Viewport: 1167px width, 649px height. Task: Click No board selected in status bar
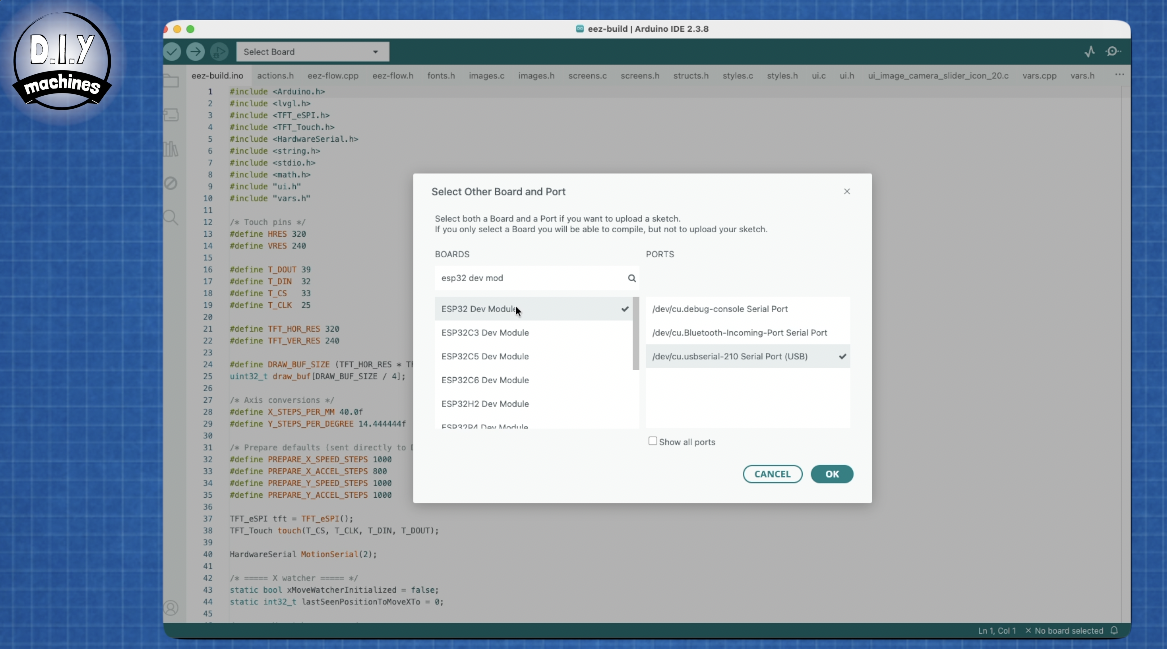(x=1064, y=631)
